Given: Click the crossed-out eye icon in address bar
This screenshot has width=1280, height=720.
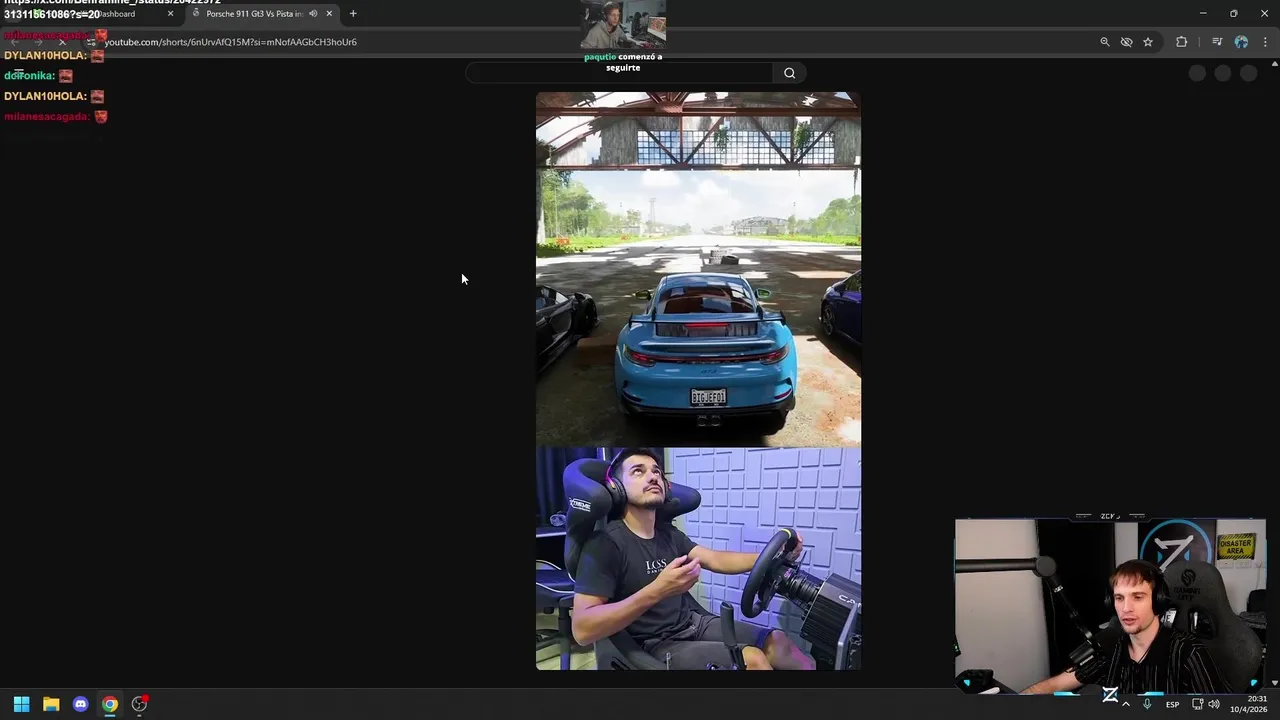Looking at the screenshot, I should [x=1126, y=42].
